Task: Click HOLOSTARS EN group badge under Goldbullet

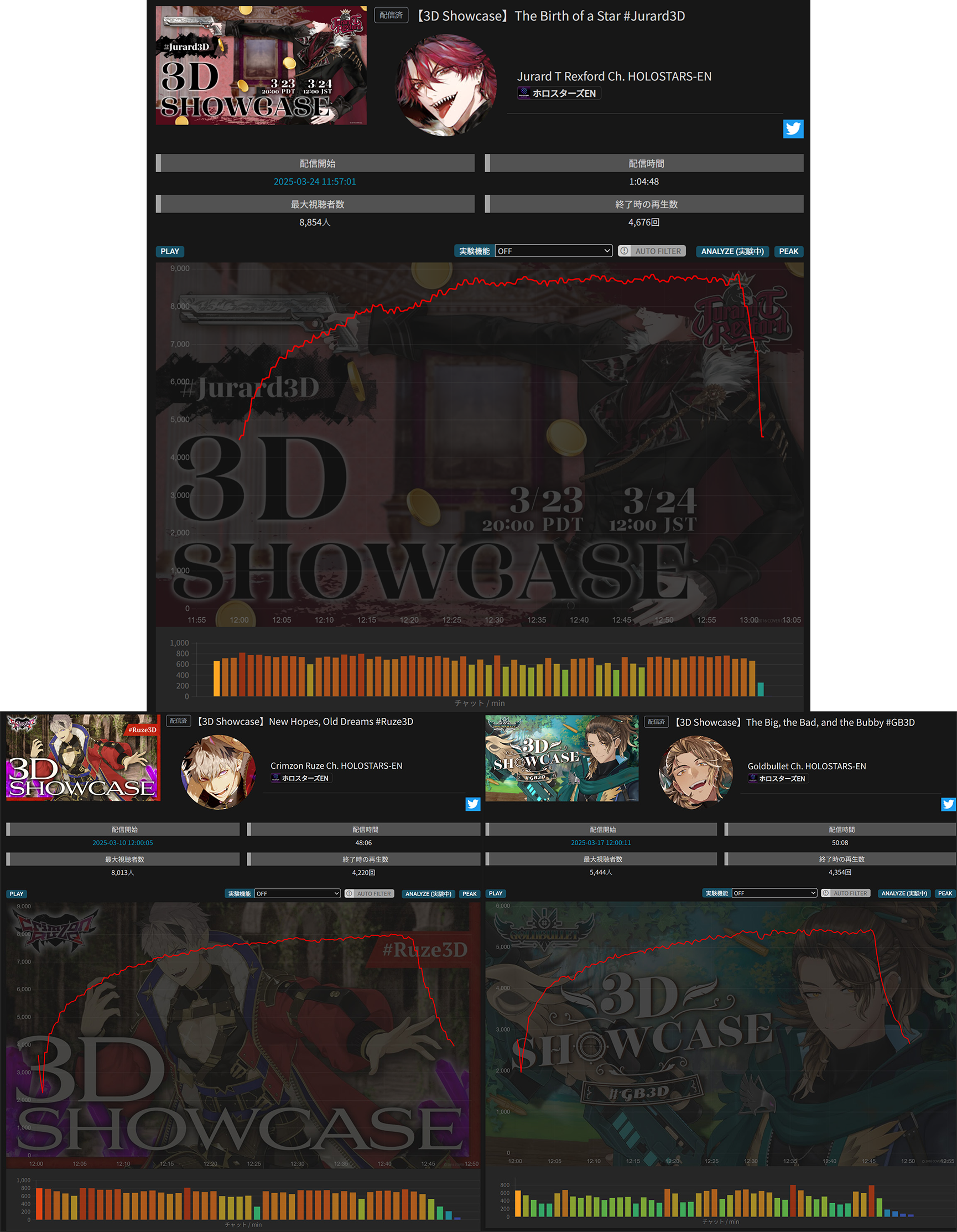Action: pos(778,779)
